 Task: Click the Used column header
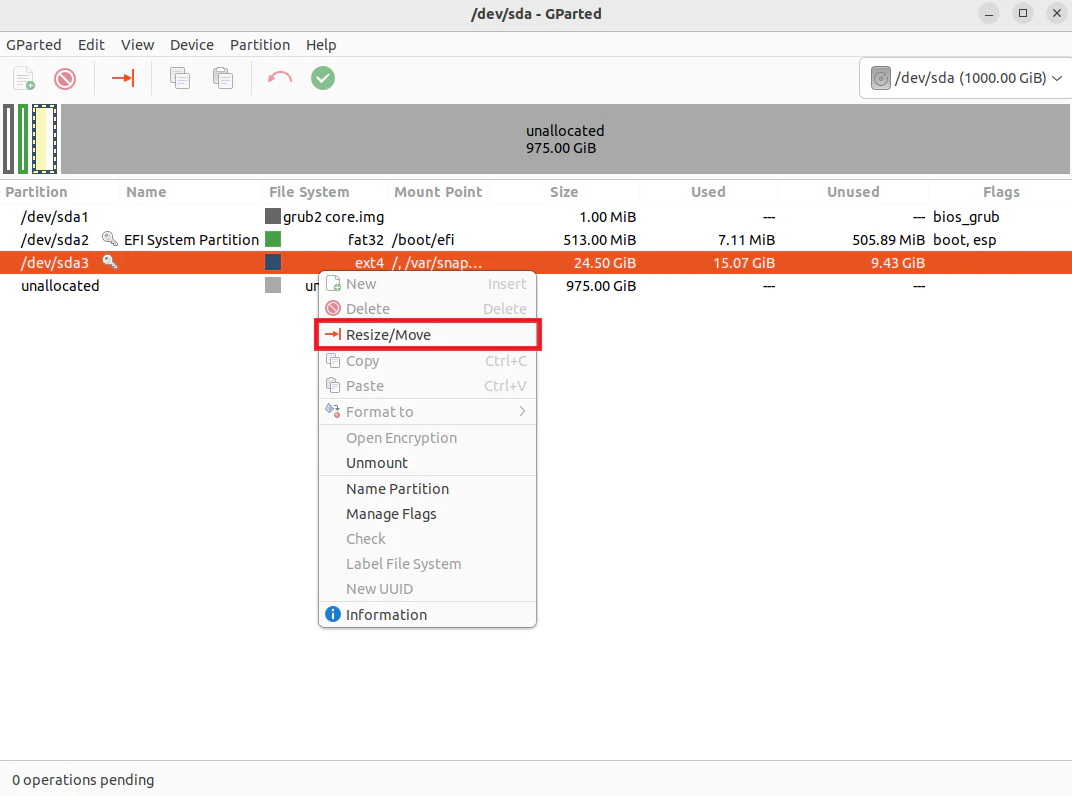click(x=708, y=192)
